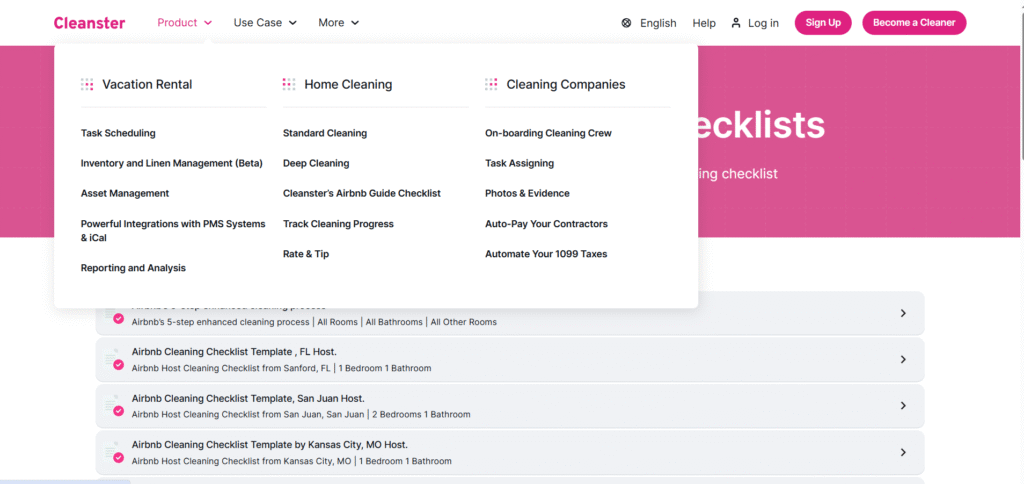The width and height of the screenshot is (1024, 484).
Task: Expand the More menu chevron
Action: point(355,23)
